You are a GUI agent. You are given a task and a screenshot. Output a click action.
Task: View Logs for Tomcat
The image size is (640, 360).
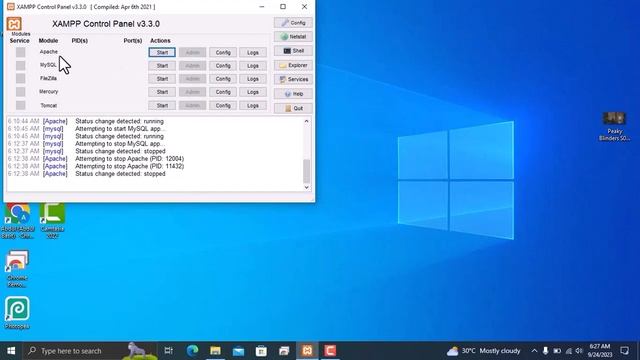point(253,106)
